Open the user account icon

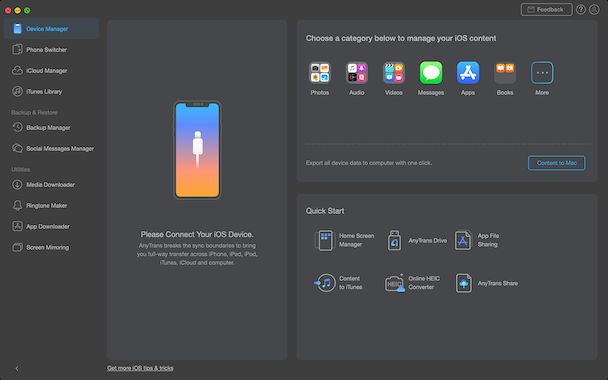coord(594,9)
